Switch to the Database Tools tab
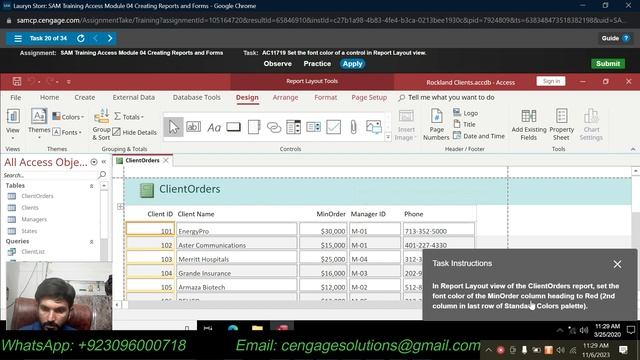The height and width of the screenshot is (360, 640). pyautogui.click(x=196, y=97)
